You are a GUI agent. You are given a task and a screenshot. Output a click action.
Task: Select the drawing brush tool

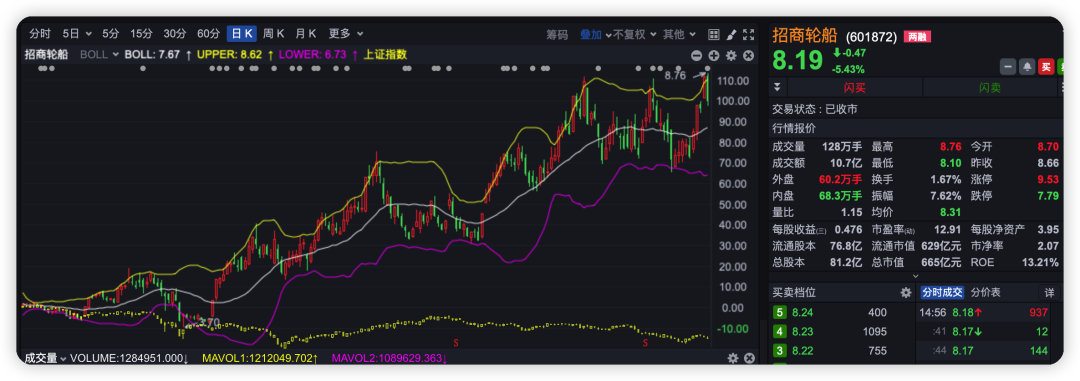pyautogui.click(x=731, y=34)
